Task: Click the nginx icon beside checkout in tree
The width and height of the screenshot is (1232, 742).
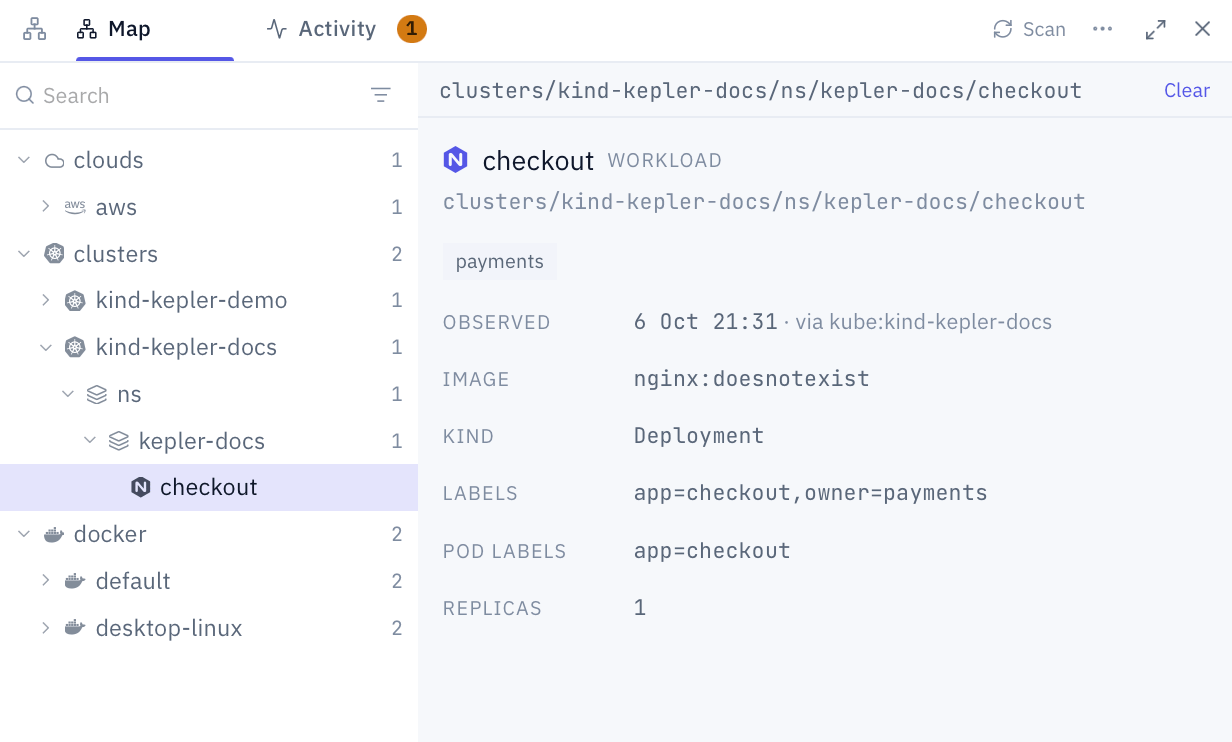Action: (141, 487)
